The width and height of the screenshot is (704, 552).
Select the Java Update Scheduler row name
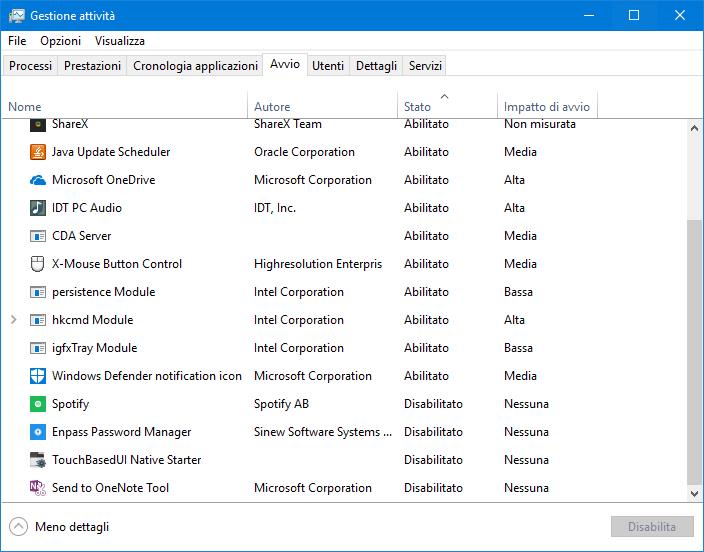click(x=111, y=152)
